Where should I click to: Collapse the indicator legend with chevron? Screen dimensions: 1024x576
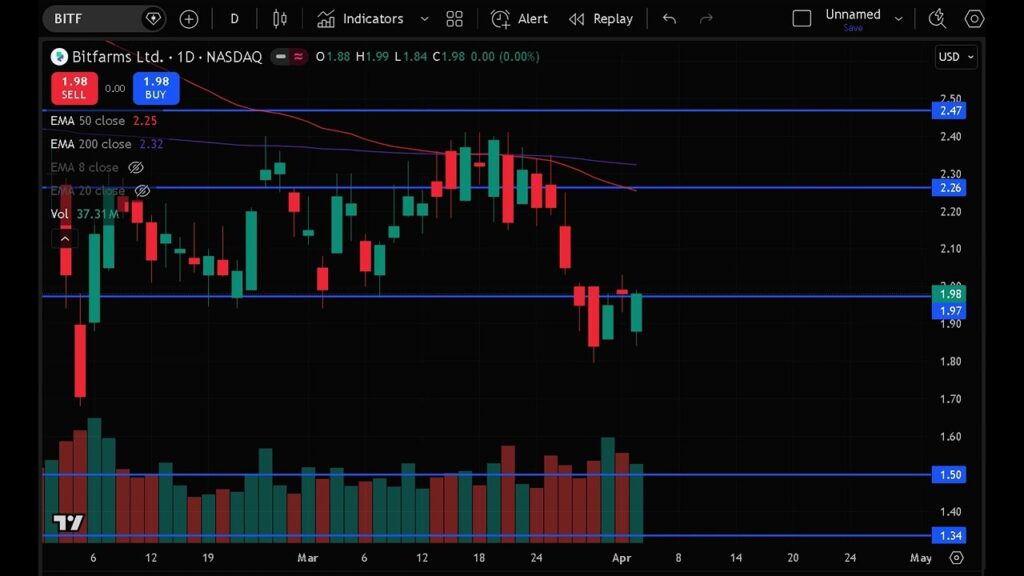pyautogui.click(x=65, y=238)
